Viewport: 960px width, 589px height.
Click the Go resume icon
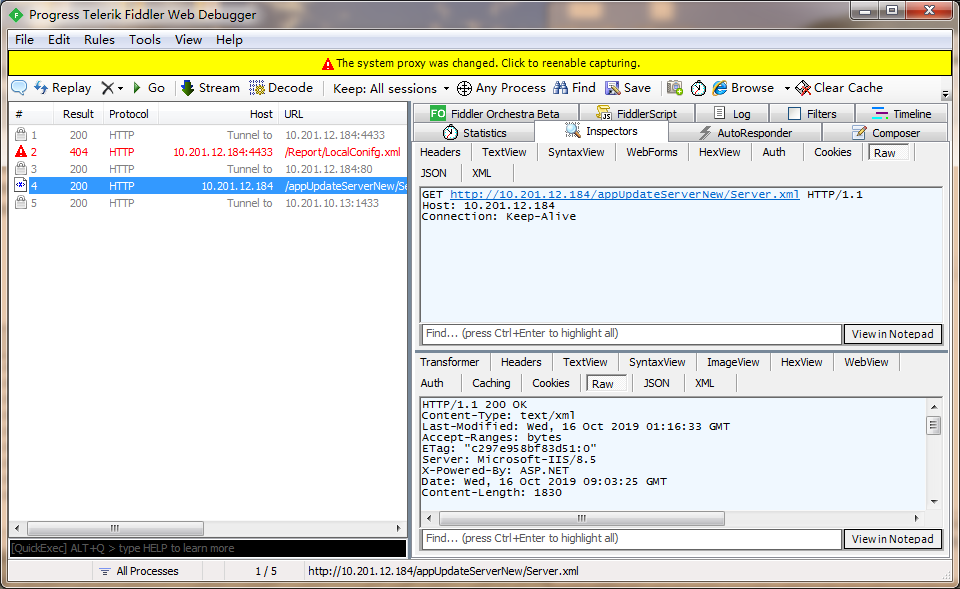tap(140, 87)
